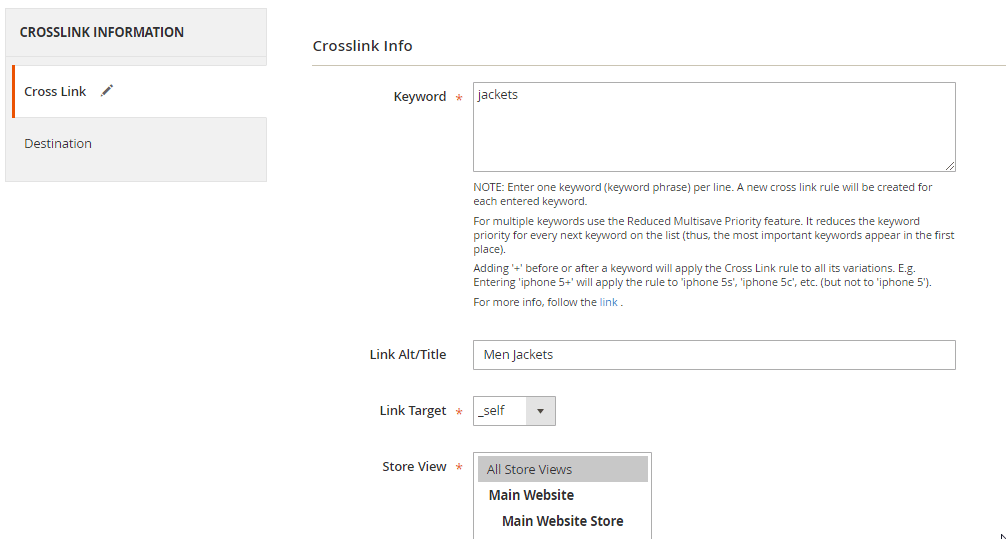
Task: Click the Link Target label
Action: click(413, 411)
